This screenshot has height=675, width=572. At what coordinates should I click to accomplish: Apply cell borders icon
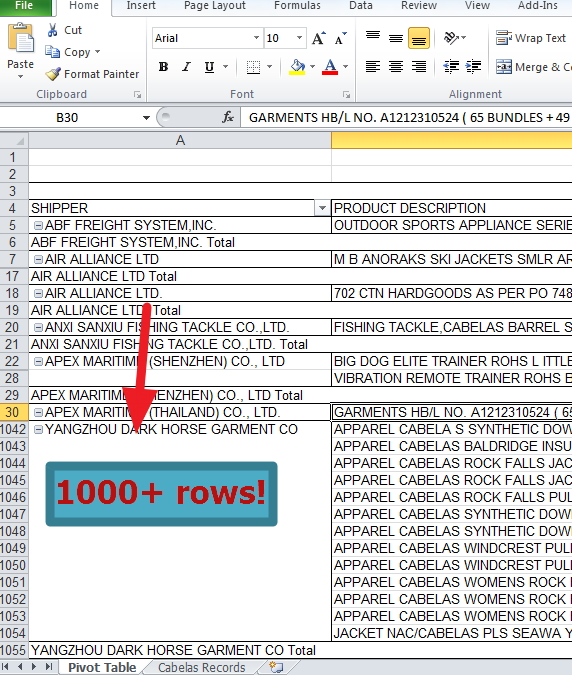tap(253, 67)
